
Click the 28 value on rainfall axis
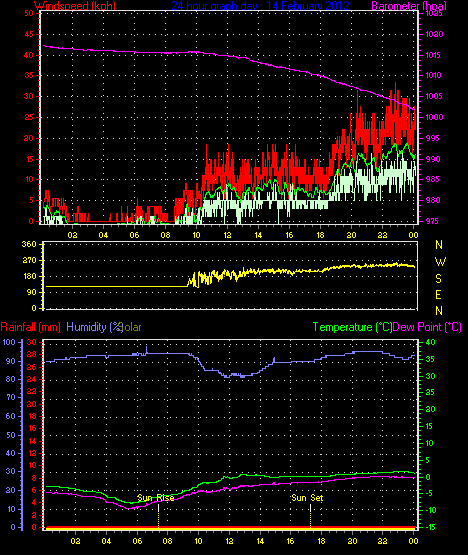point(32,354)
